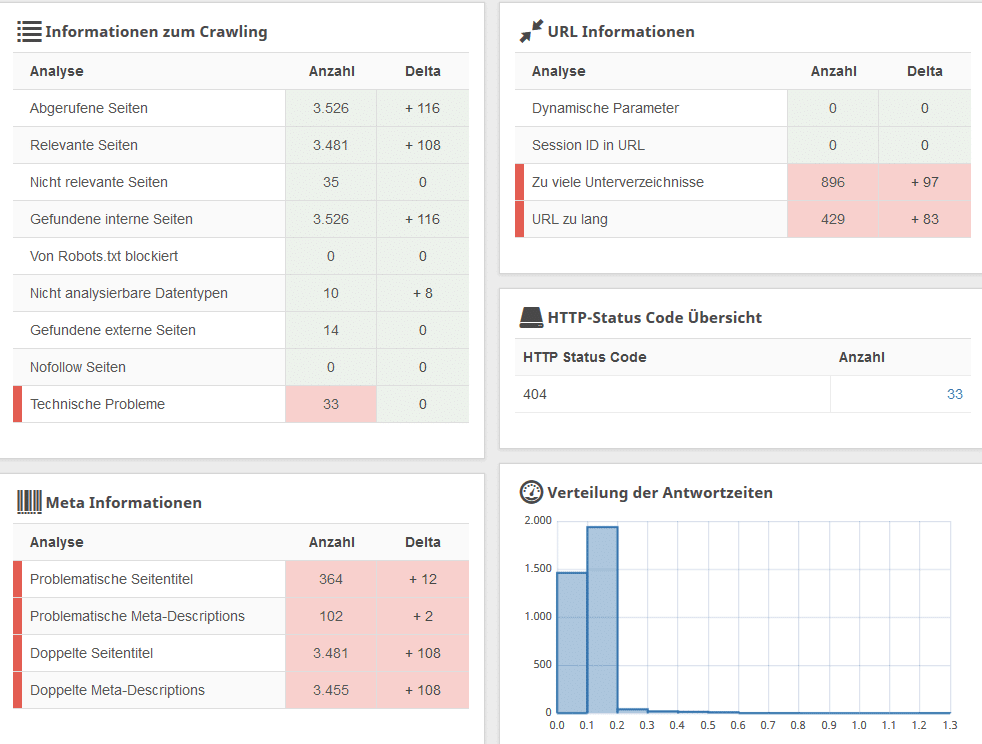Click the URL Informationen heading
Screen dimensions: 982x744
coord(621,32)
